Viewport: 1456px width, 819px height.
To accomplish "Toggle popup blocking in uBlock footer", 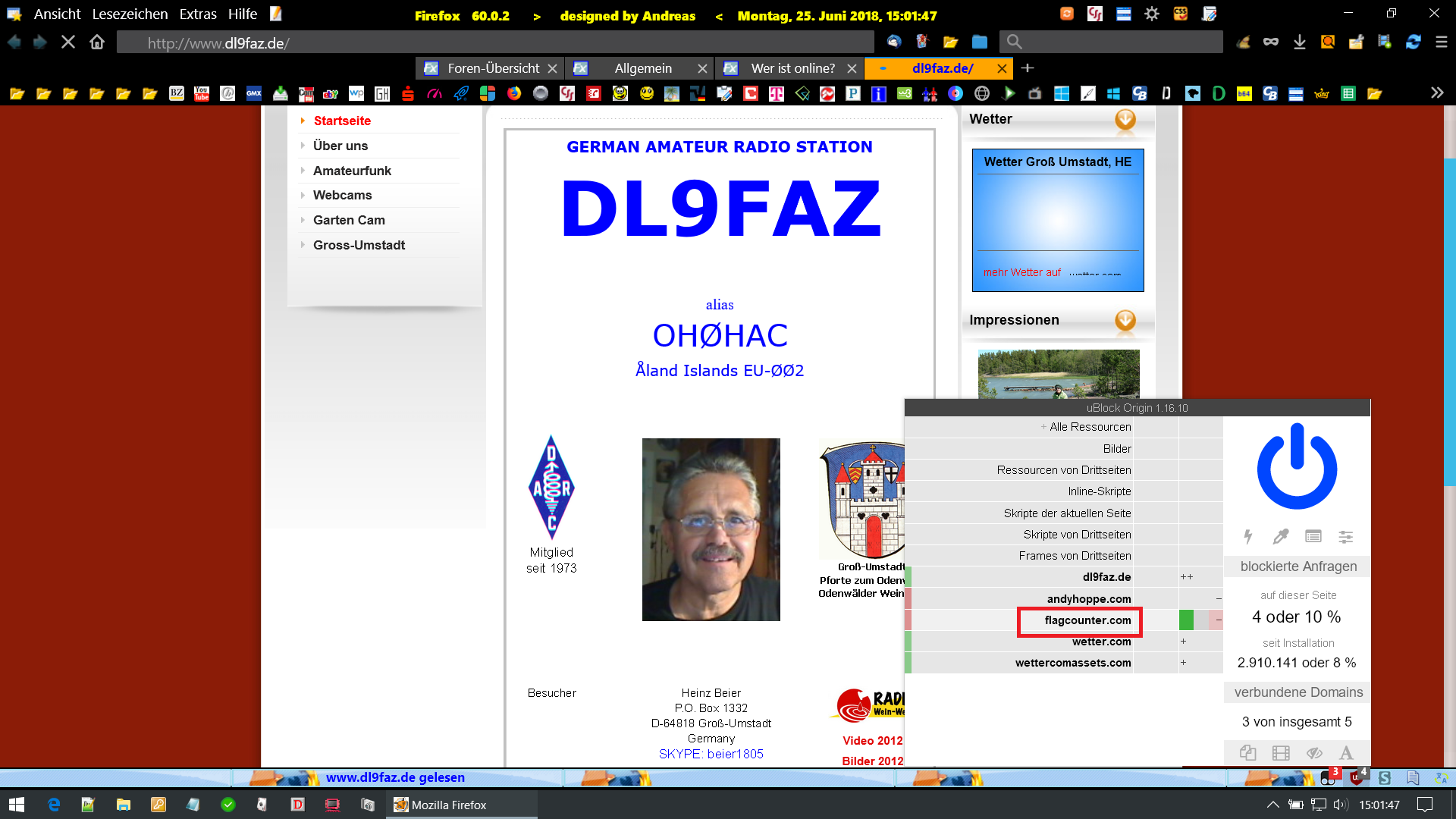I will click(x=1248, y=753).
